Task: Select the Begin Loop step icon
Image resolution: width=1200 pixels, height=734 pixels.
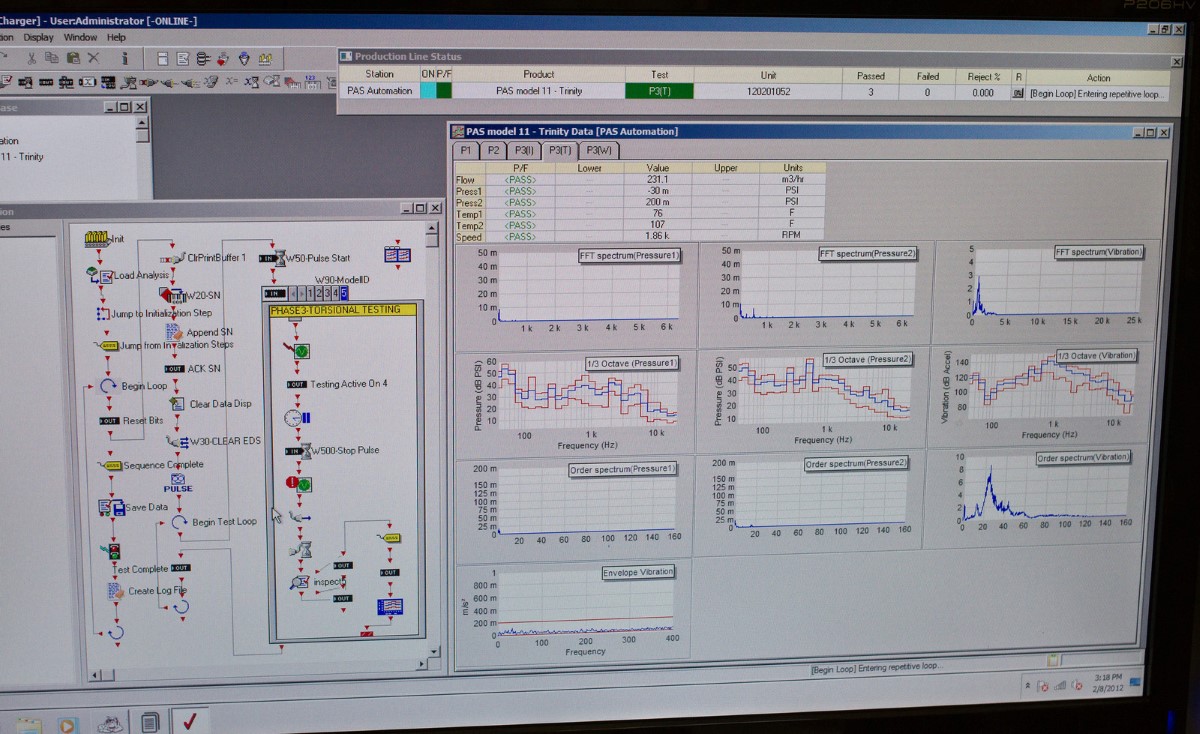Action: 108,386
